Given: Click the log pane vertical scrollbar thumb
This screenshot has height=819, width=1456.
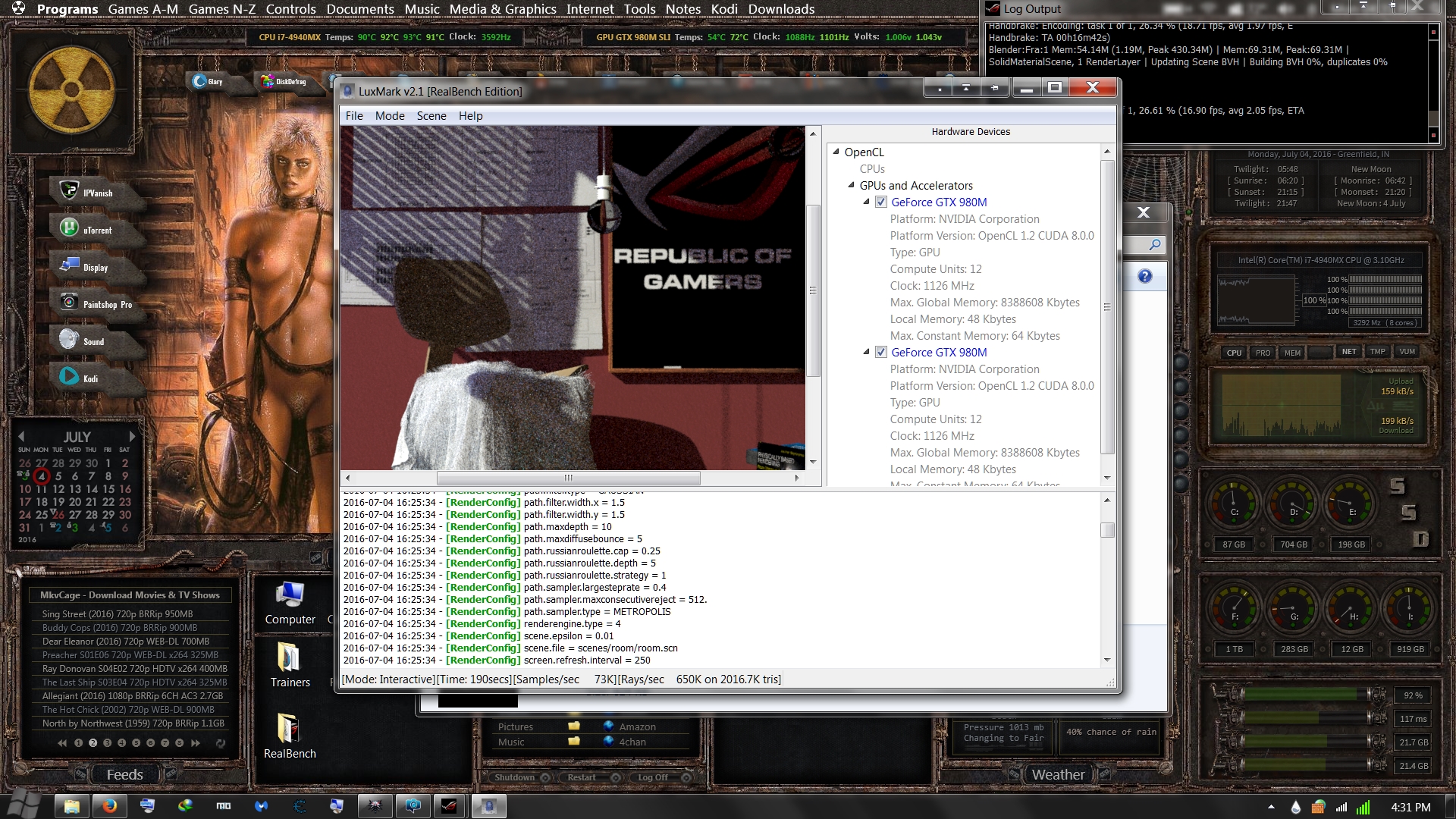Looking at the screenshot, I should 1107,529.
